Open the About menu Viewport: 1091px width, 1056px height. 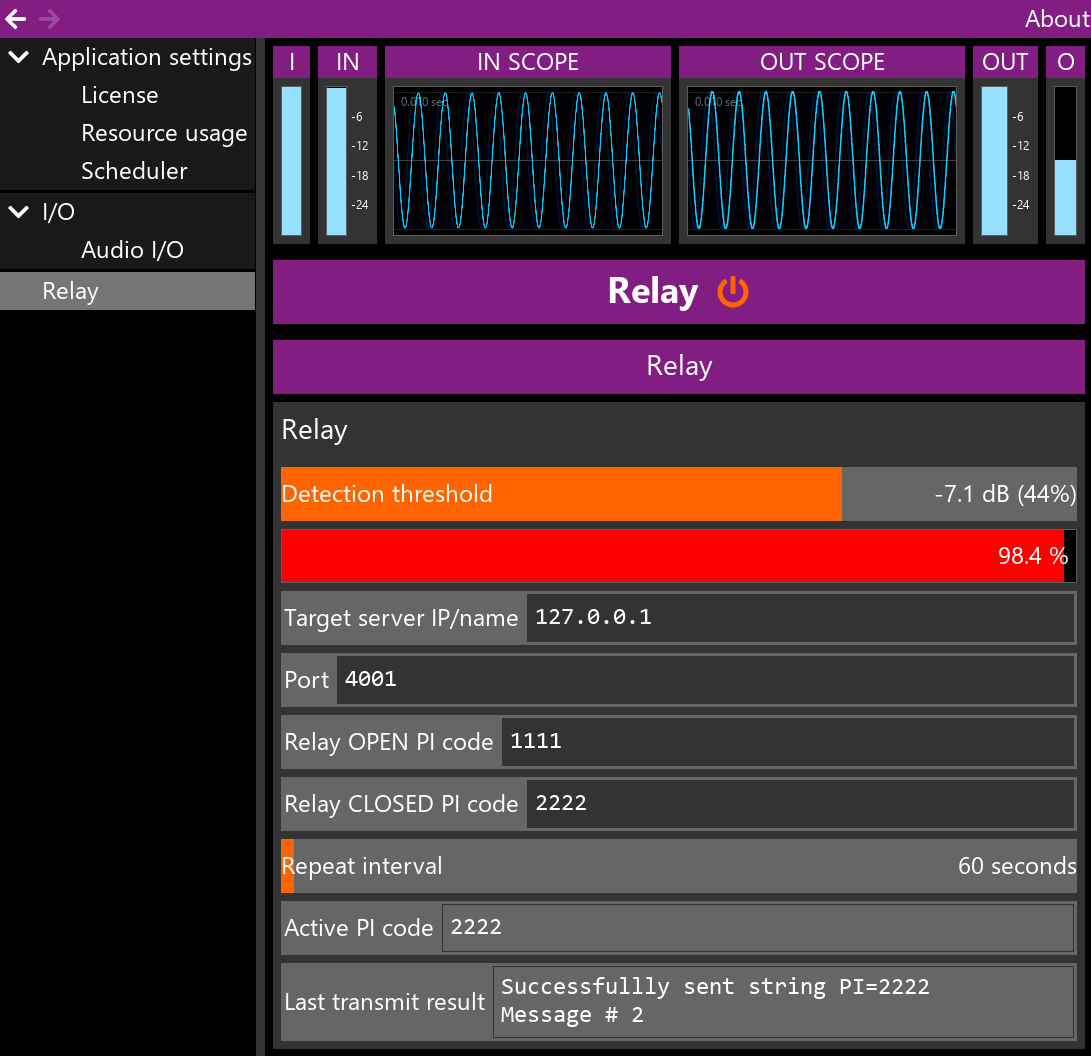(x=1055, y=18)
